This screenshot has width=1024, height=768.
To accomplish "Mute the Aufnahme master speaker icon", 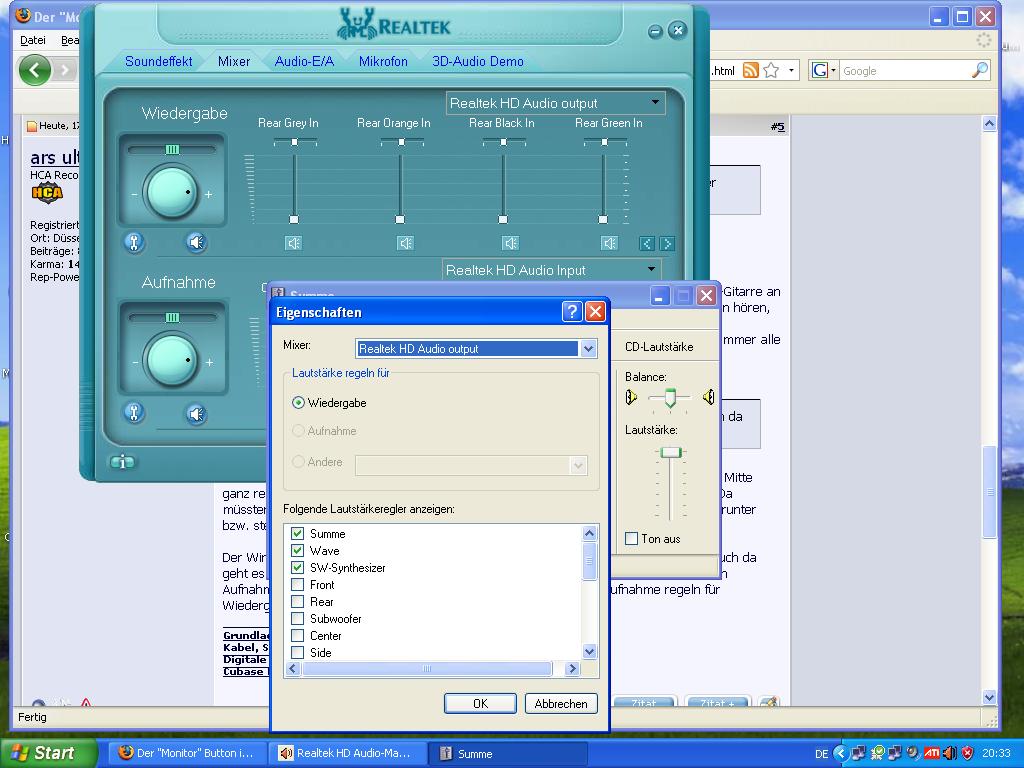I will (196, 413).
